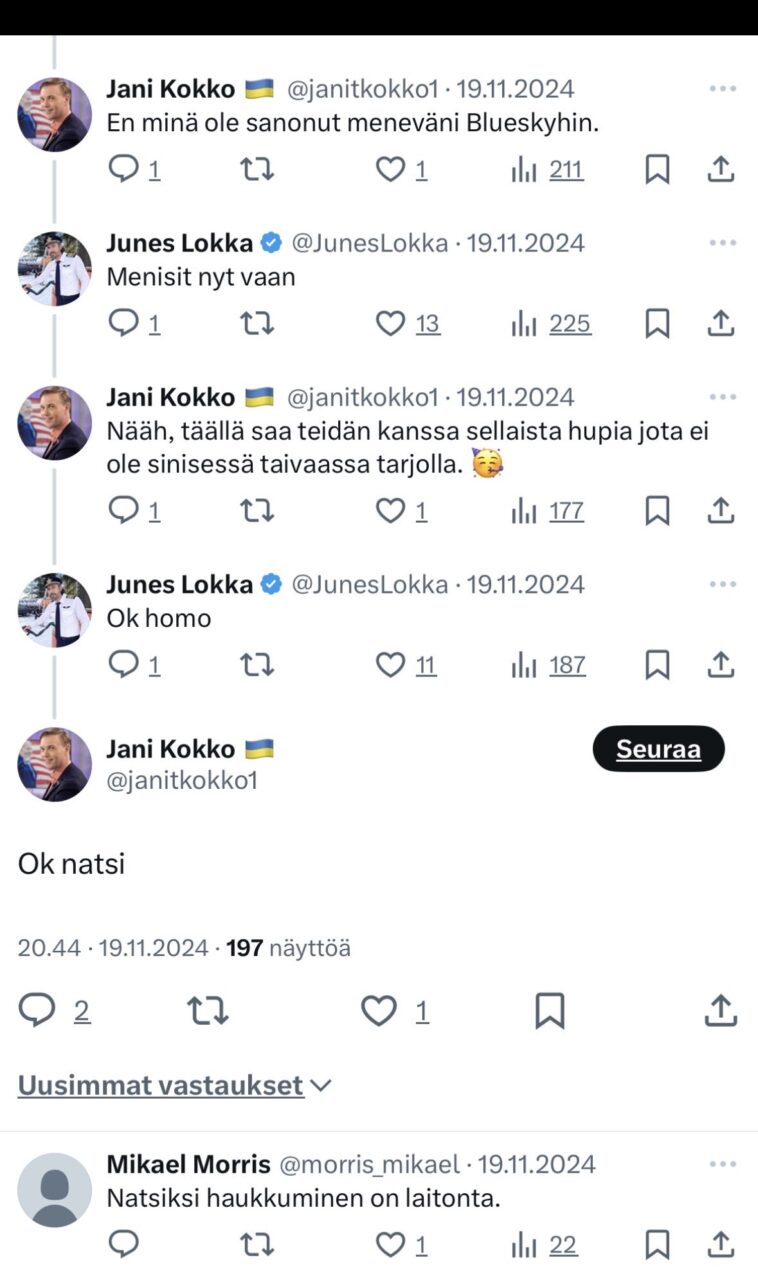Viewport: 758px width, 1280px height.
Task: Bookmark the "Menisit nyt vaan" tweet
Action: coord(657,324)
